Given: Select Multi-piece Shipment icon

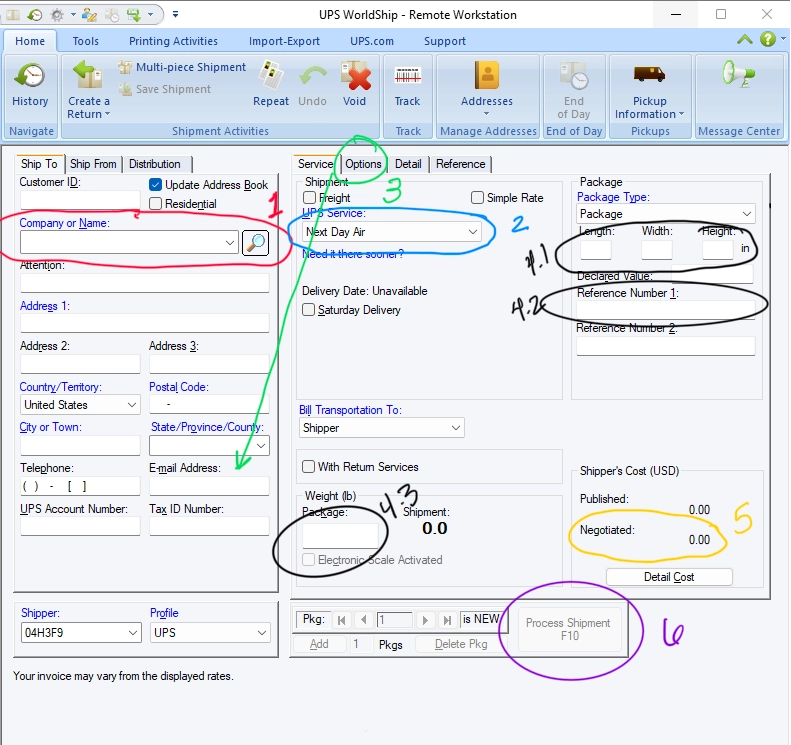Looking at the screenshot, I should 125,67.
